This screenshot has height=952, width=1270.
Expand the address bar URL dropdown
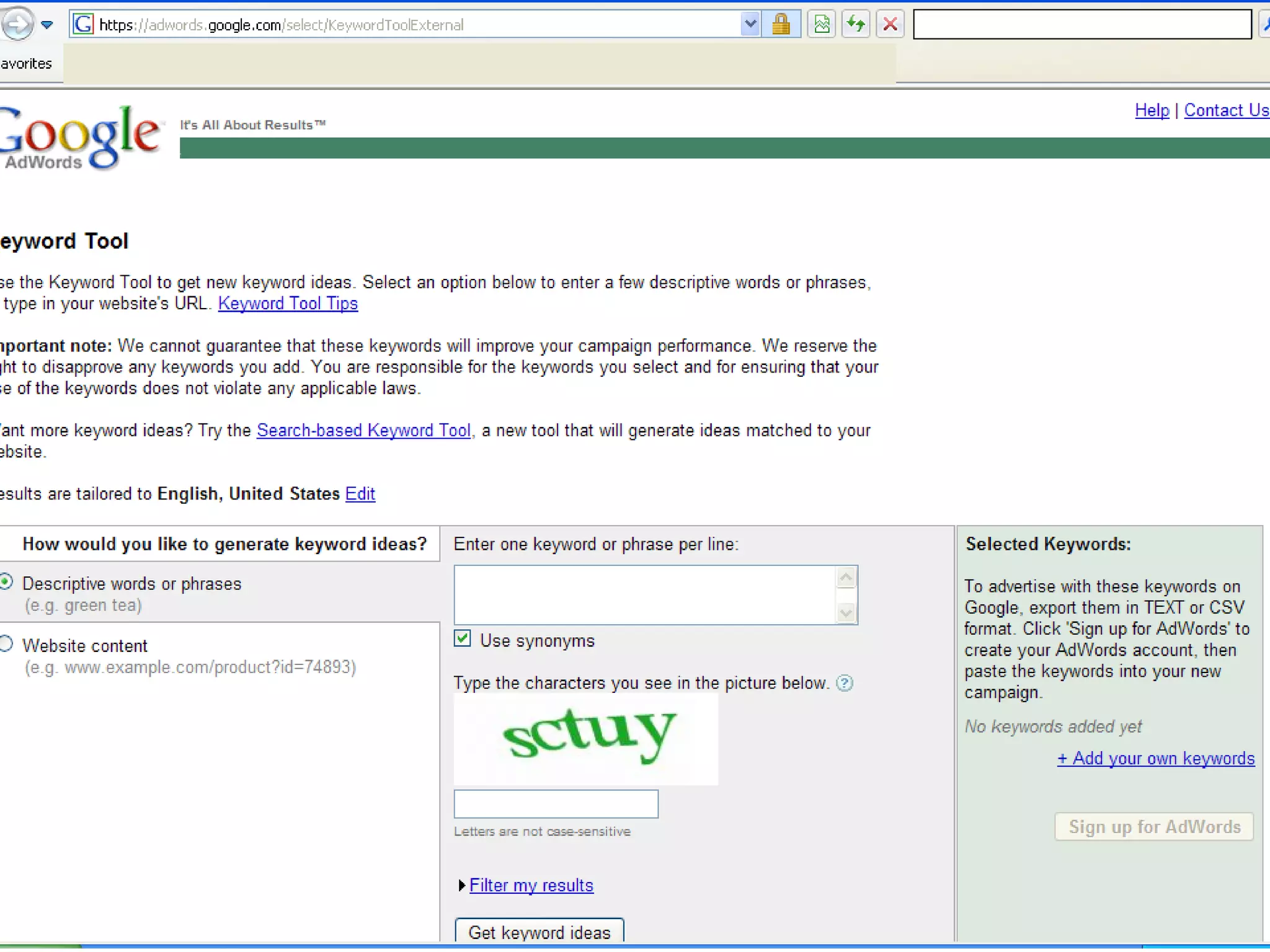point(750,25)
